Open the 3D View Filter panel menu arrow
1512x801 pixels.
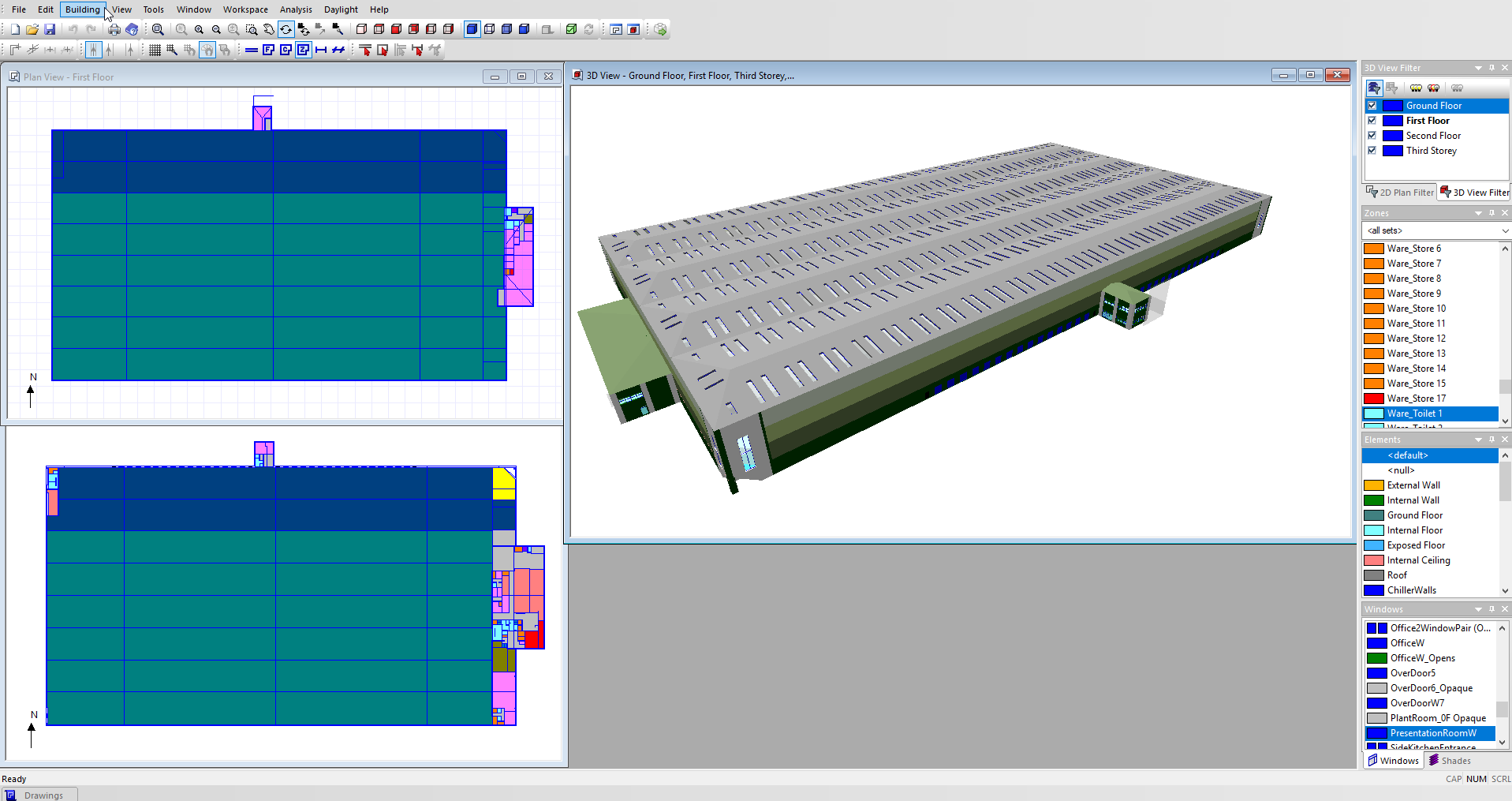pos(1478,68)
